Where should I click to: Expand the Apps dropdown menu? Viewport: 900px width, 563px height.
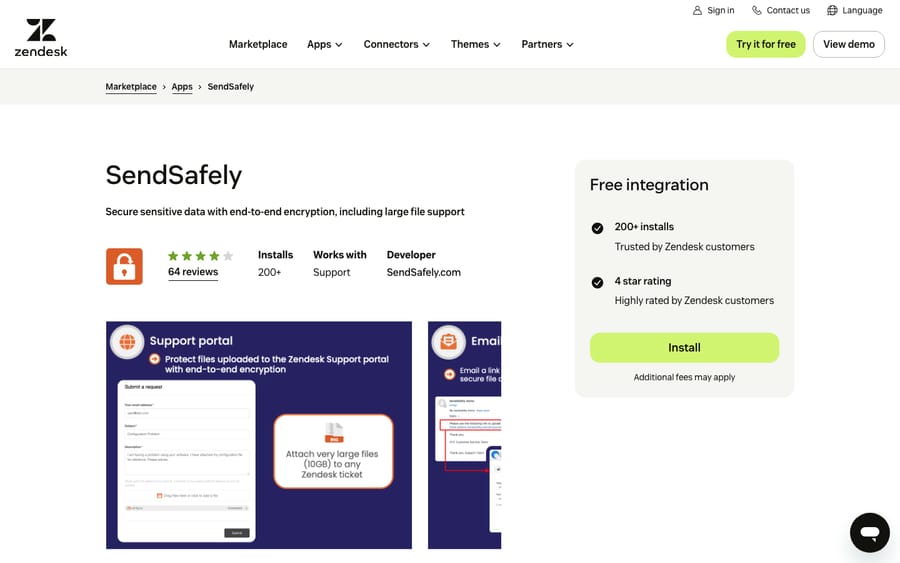tap(325, 44)
